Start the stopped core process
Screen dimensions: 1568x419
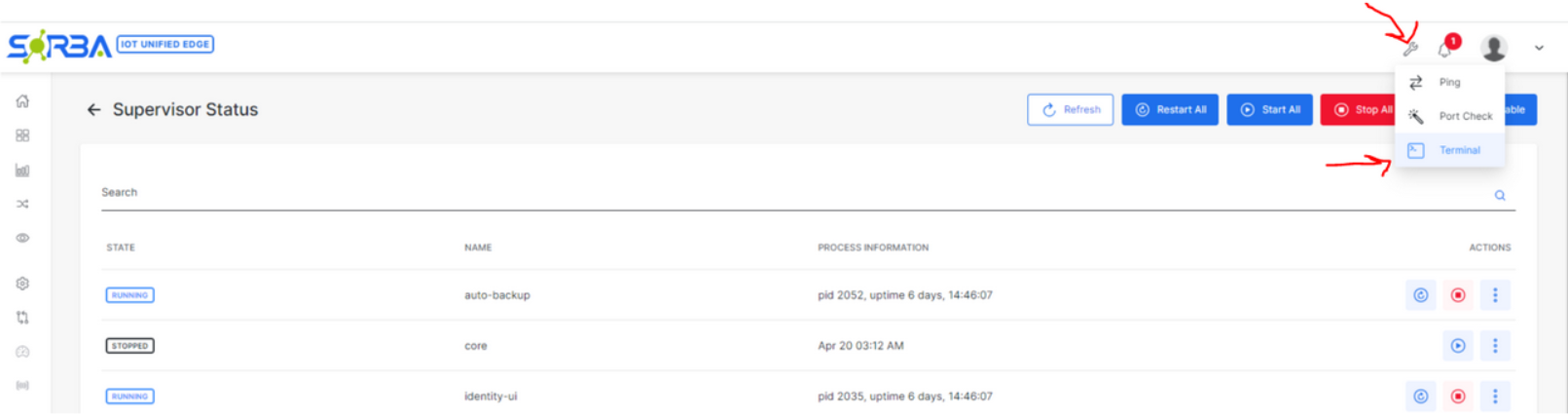1457,346
